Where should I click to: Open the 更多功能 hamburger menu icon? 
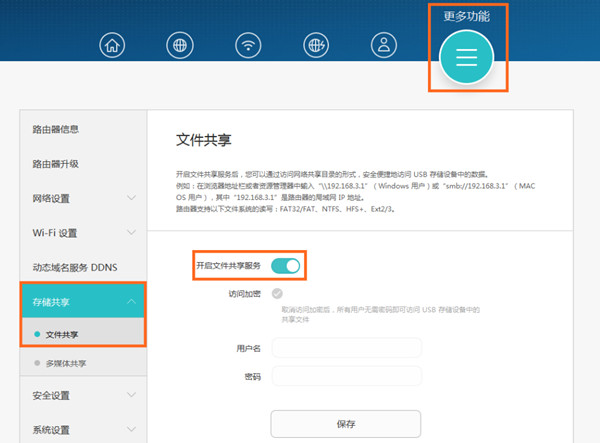pos(466,57)
